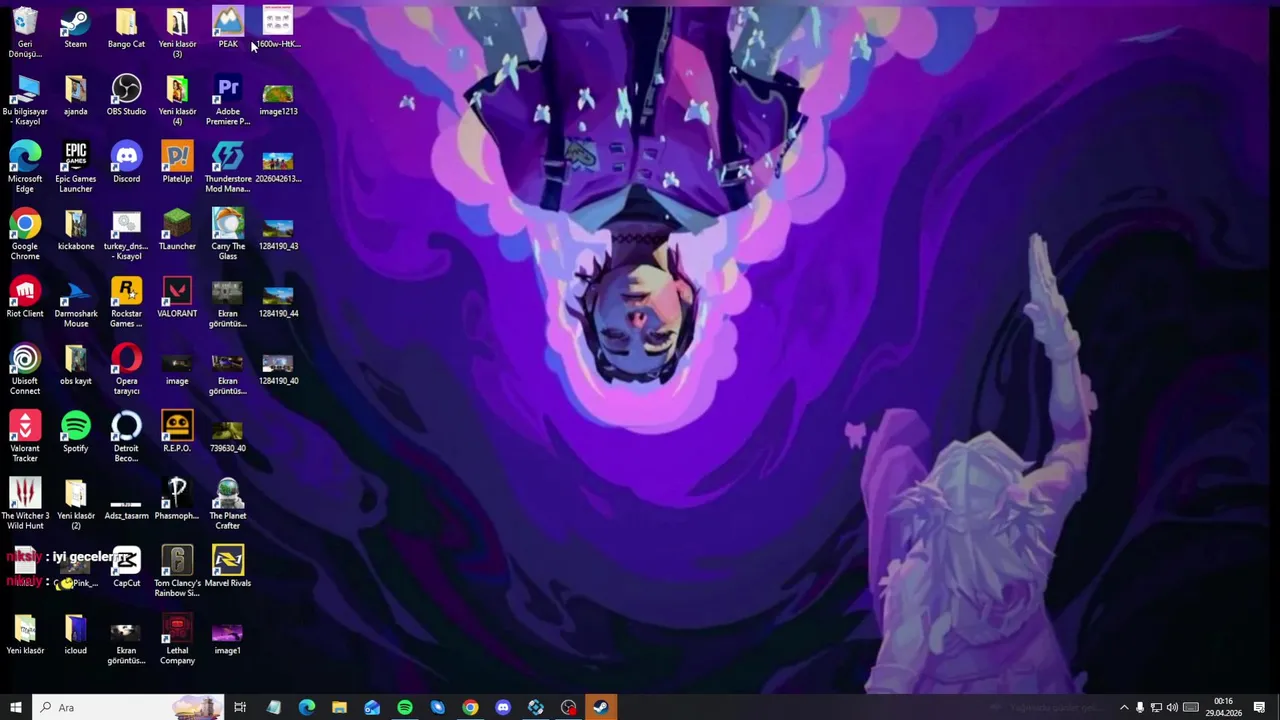Select the 1284190_44 image file

coord(278,297)
